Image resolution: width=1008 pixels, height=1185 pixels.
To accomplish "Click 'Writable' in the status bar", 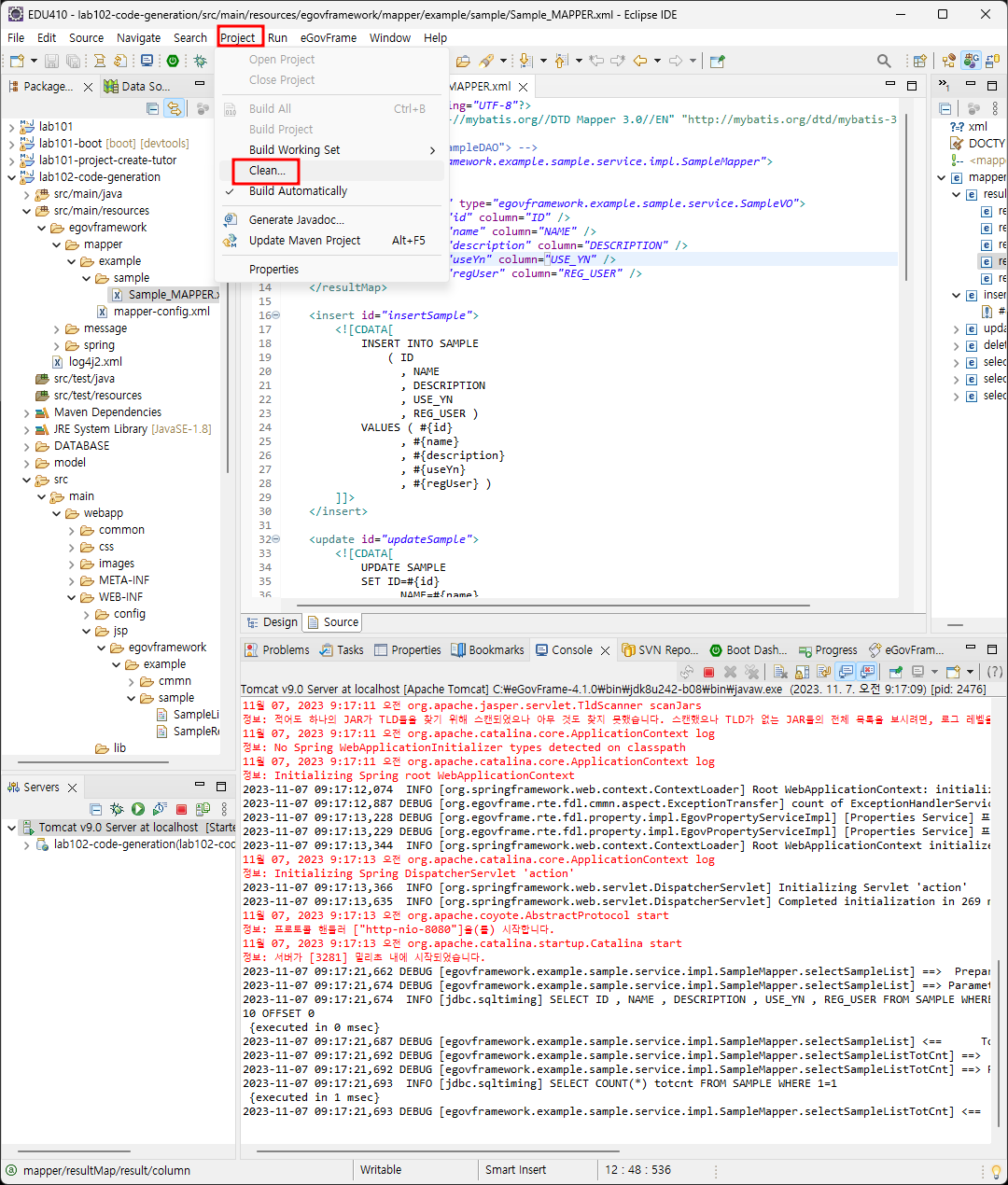I will point(381,1170).
